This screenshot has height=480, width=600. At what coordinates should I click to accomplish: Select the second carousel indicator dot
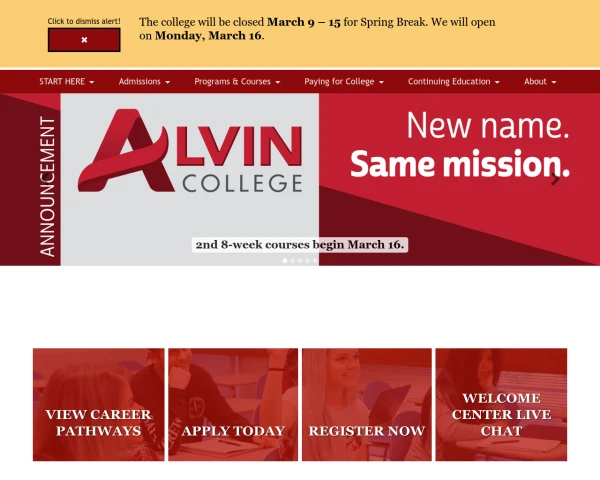pyautogui.click(x=293, y=261)
